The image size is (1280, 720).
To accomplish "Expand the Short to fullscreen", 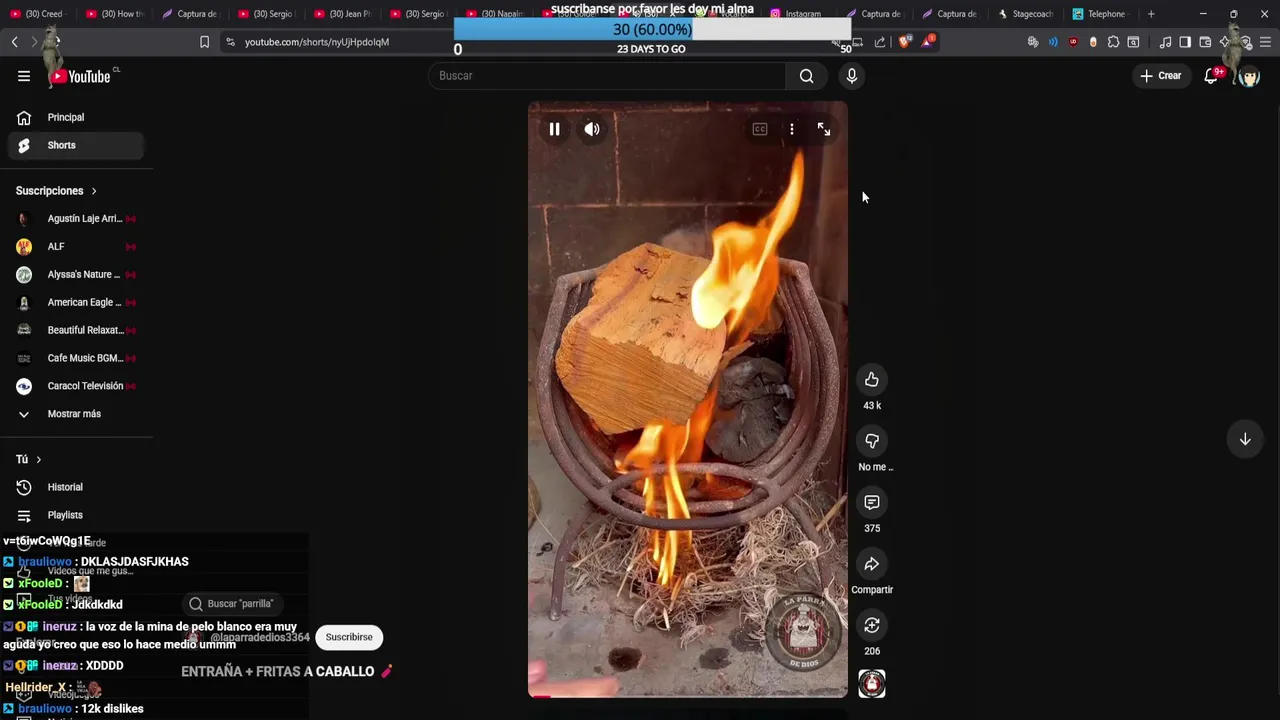I will 824,129.
